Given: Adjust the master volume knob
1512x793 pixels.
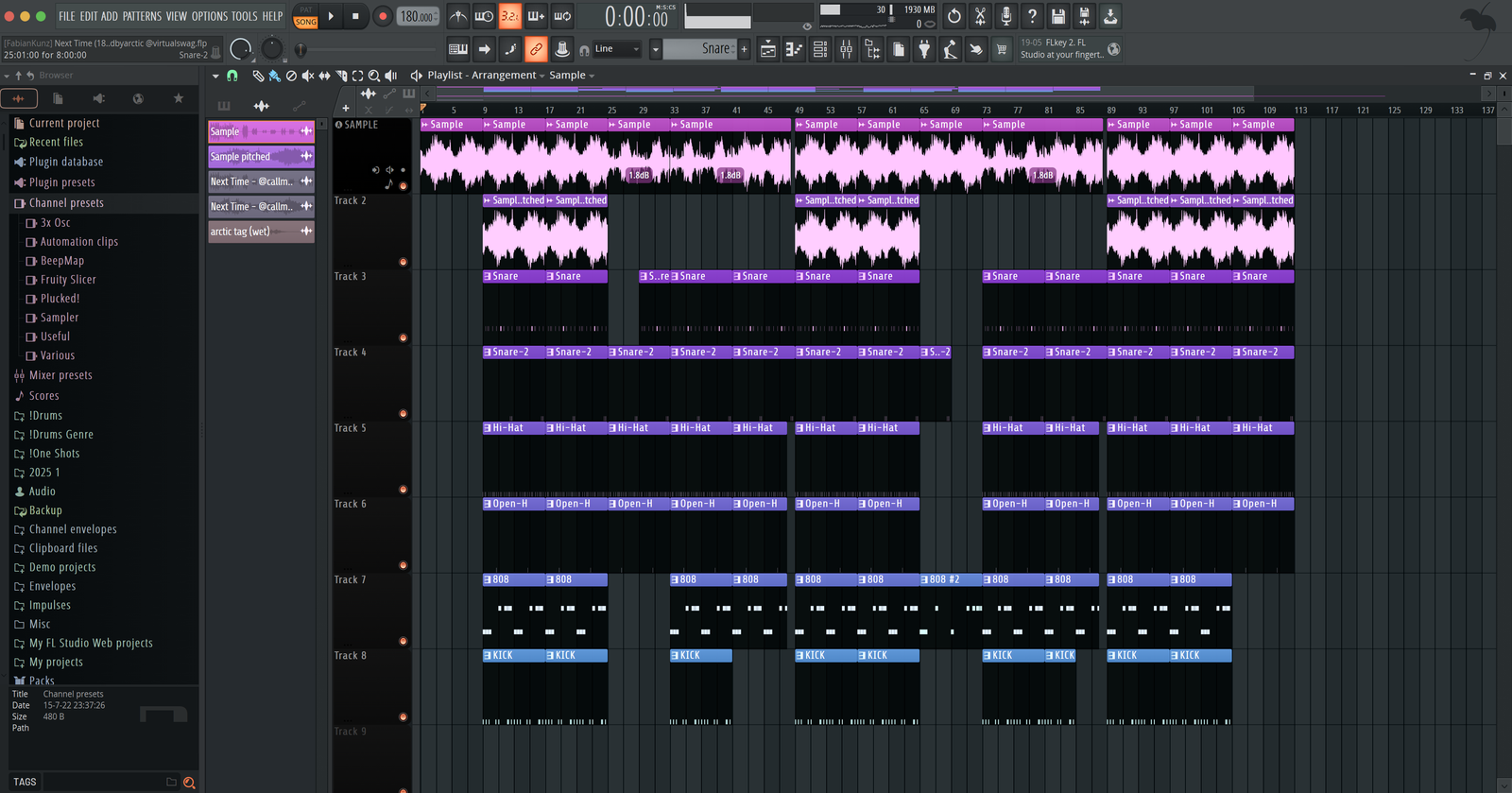Looking at the screenshot, I should pyautogui.click(x=241, y=48).
